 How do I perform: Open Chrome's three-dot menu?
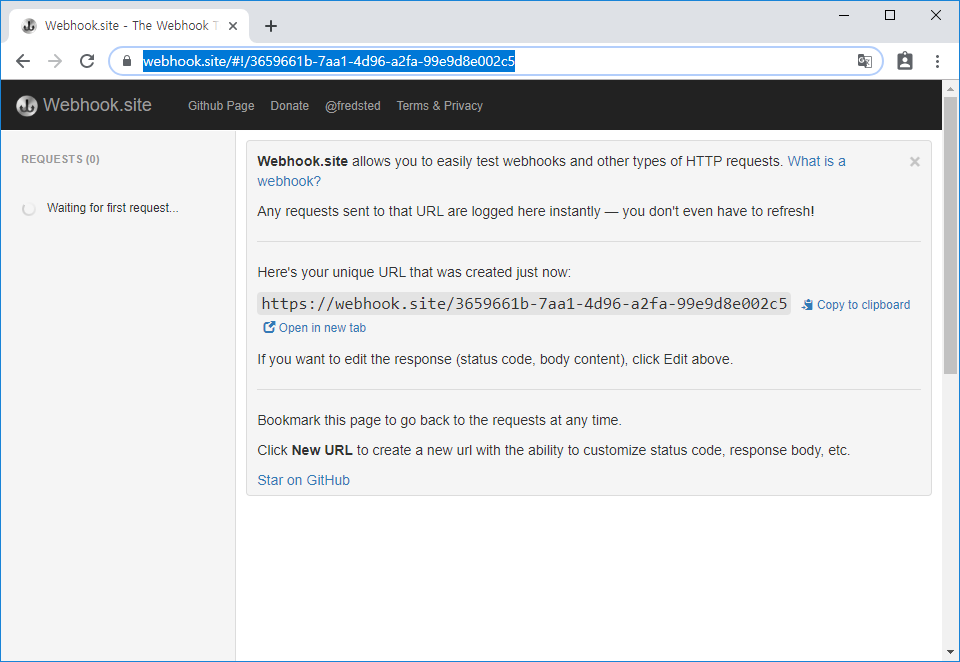pyautogui.click(x=937, y=61)
